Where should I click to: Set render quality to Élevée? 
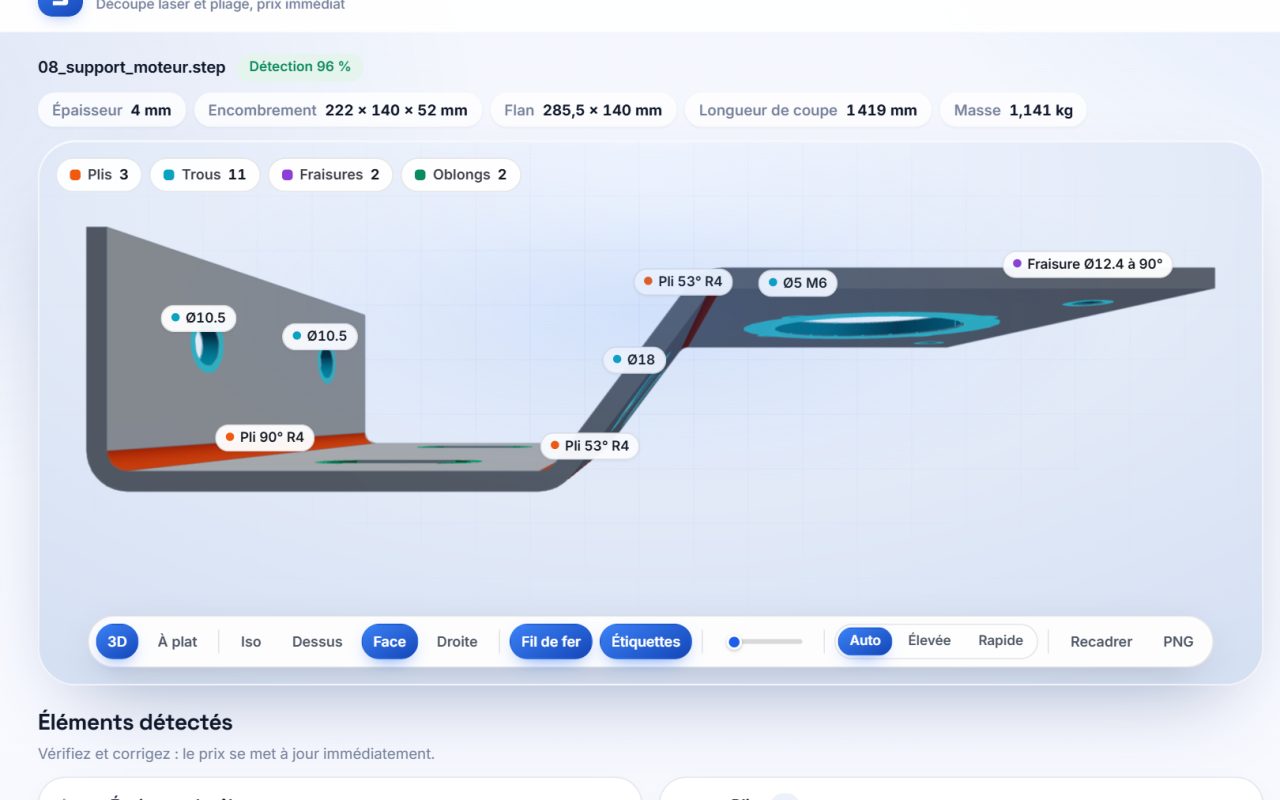point(929,641)
